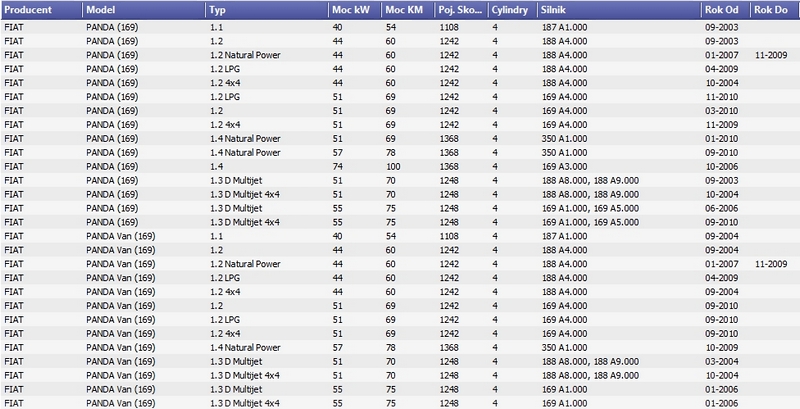This screenshot has height=409, width=800.
Task: Click date 03-2010 in PANDA (169) 1.2 row
Action: [x=721, y=111]
